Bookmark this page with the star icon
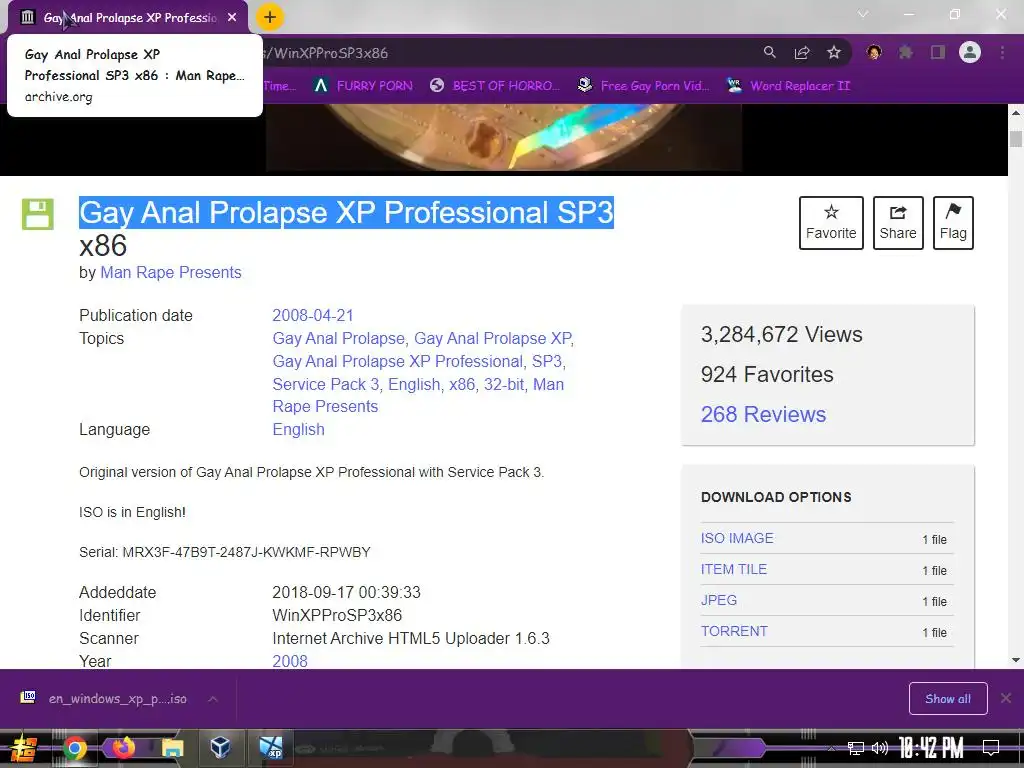 tap(833, 52)
